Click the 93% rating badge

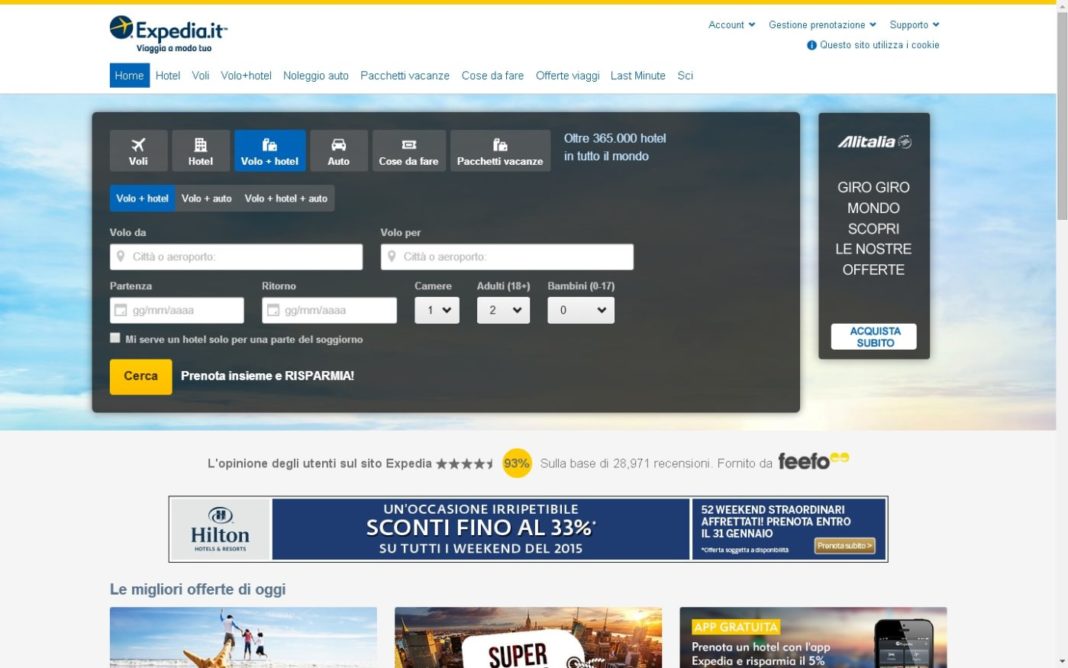point(516,463)
